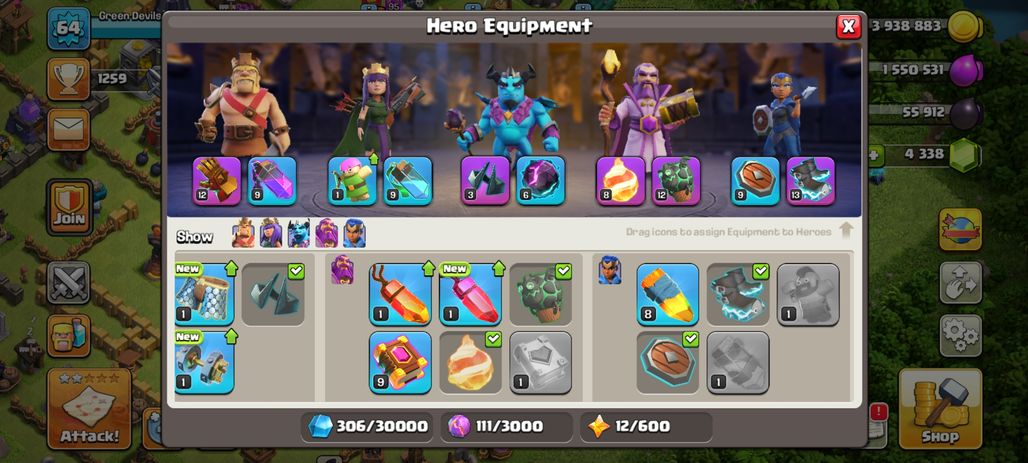Toggle Royal Champion filter in Show row

pyautogui.click(x=354, y=233)
